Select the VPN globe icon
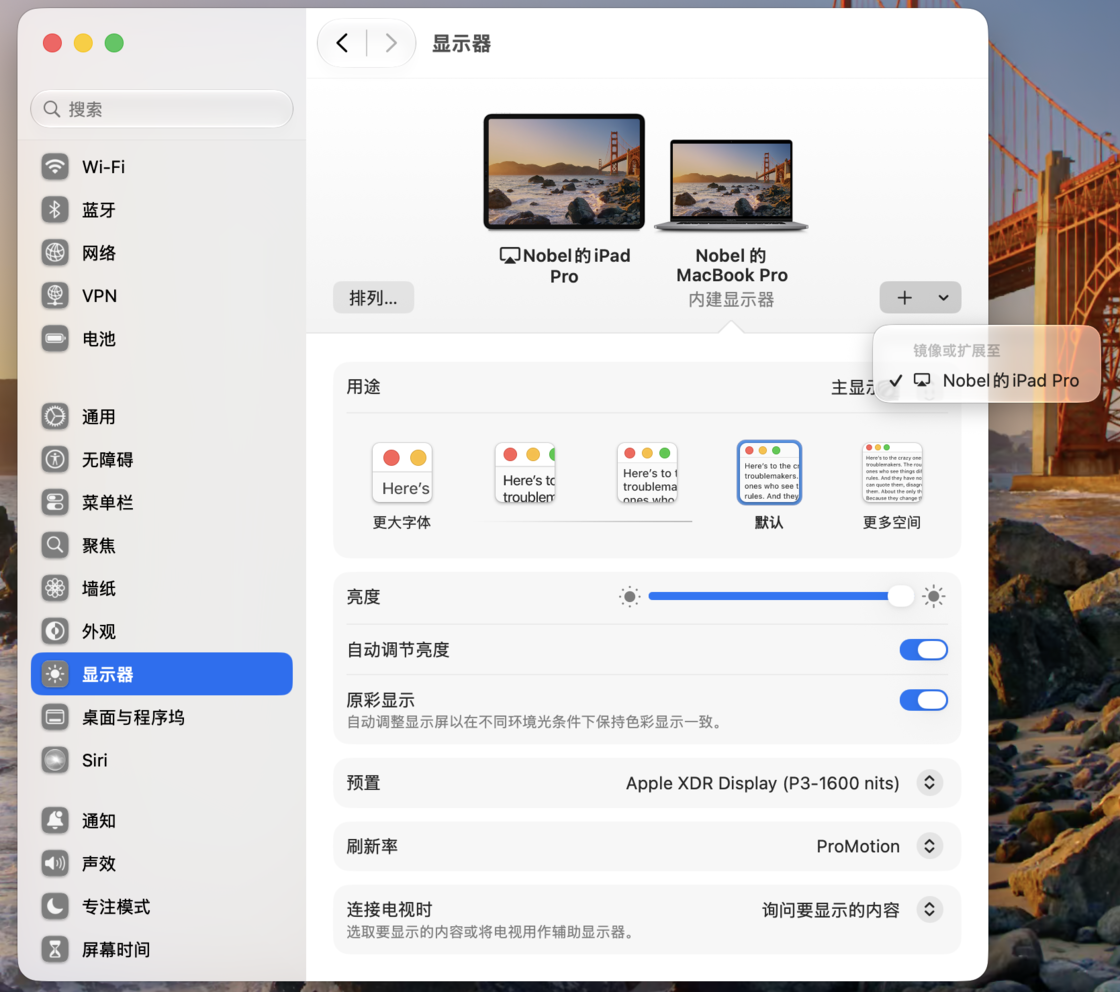This screenshot has height=992, width=1120. click(x=55, y=296)
